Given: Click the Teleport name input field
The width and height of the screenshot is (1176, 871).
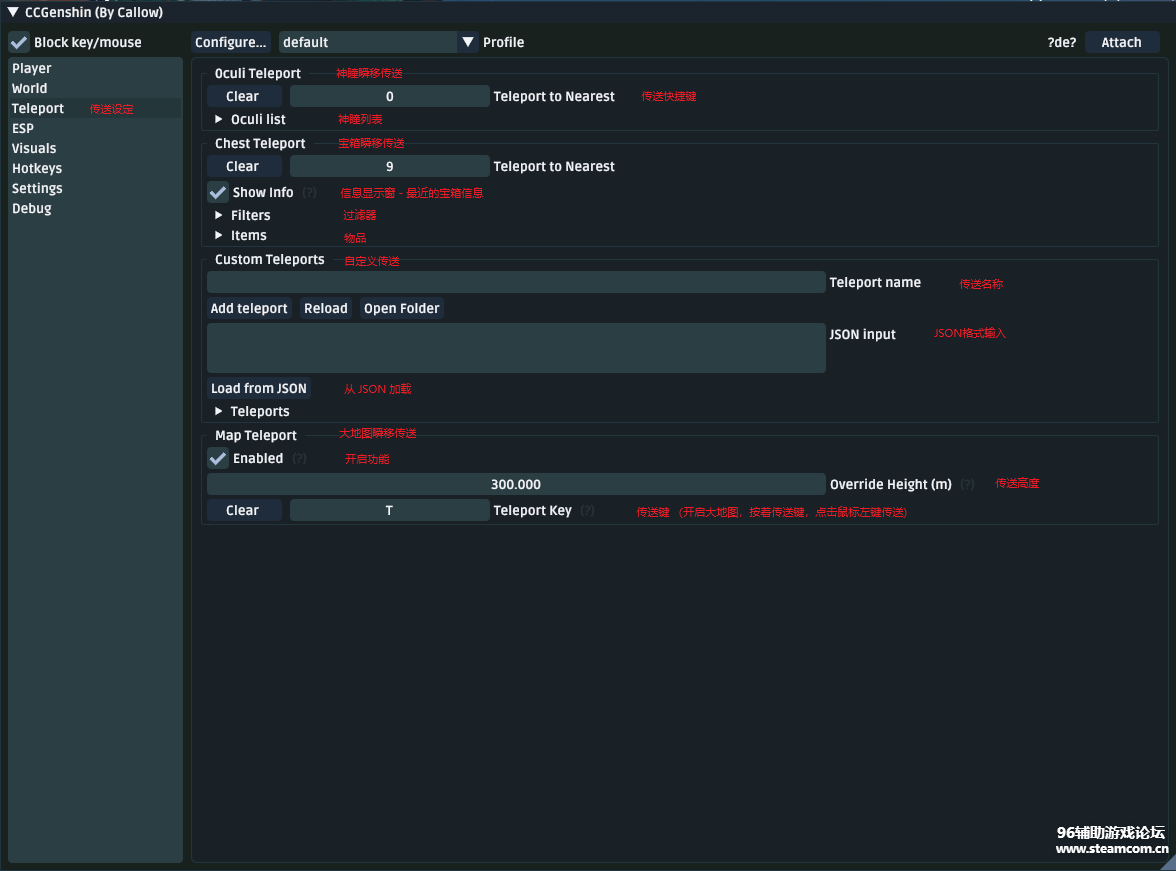Looking at the screenshot, I should (x=516, y=282).
